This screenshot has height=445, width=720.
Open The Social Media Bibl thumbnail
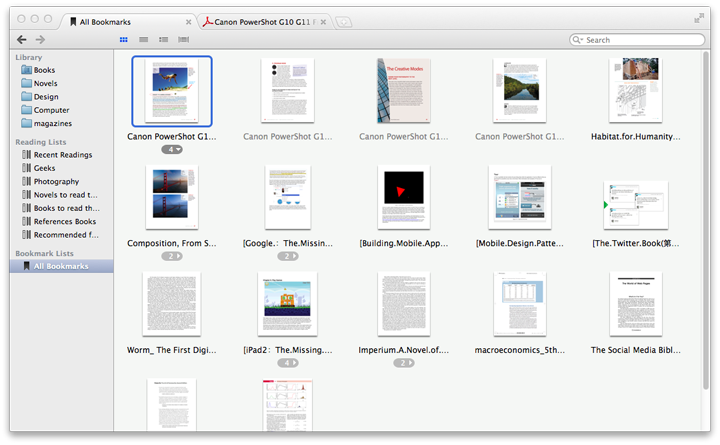point(636,304)
